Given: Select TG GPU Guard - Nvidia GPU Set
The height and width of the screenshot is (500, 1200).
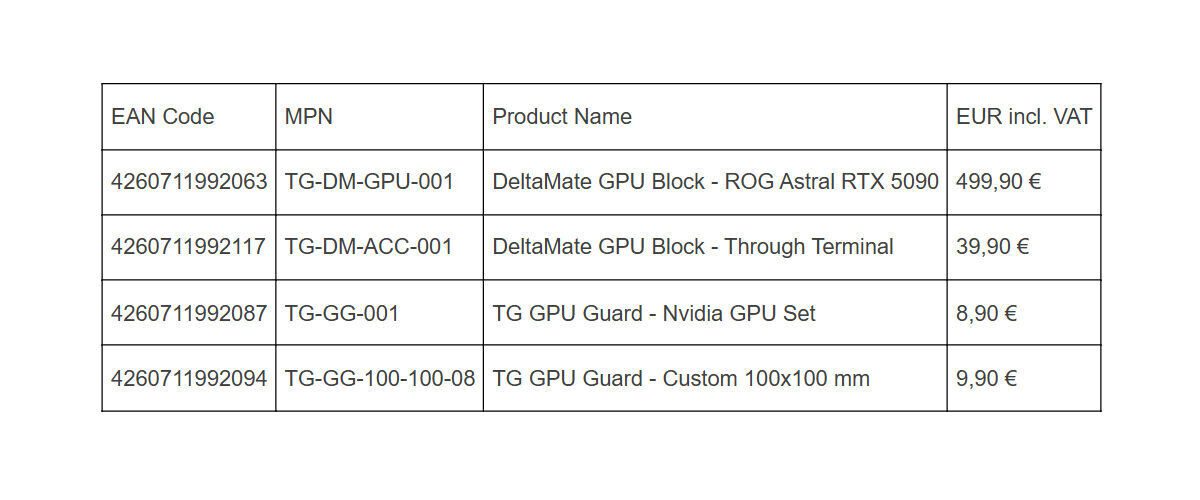Looking at the screenshot, I should tap(654, 314).
